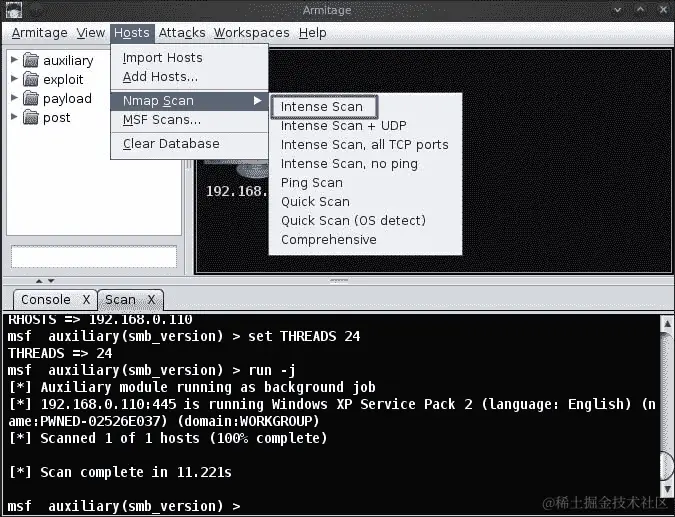Image resolution: width=675 pixels, height=517 pixels.
Task: Expand the payload module tree
Action: 14,97
